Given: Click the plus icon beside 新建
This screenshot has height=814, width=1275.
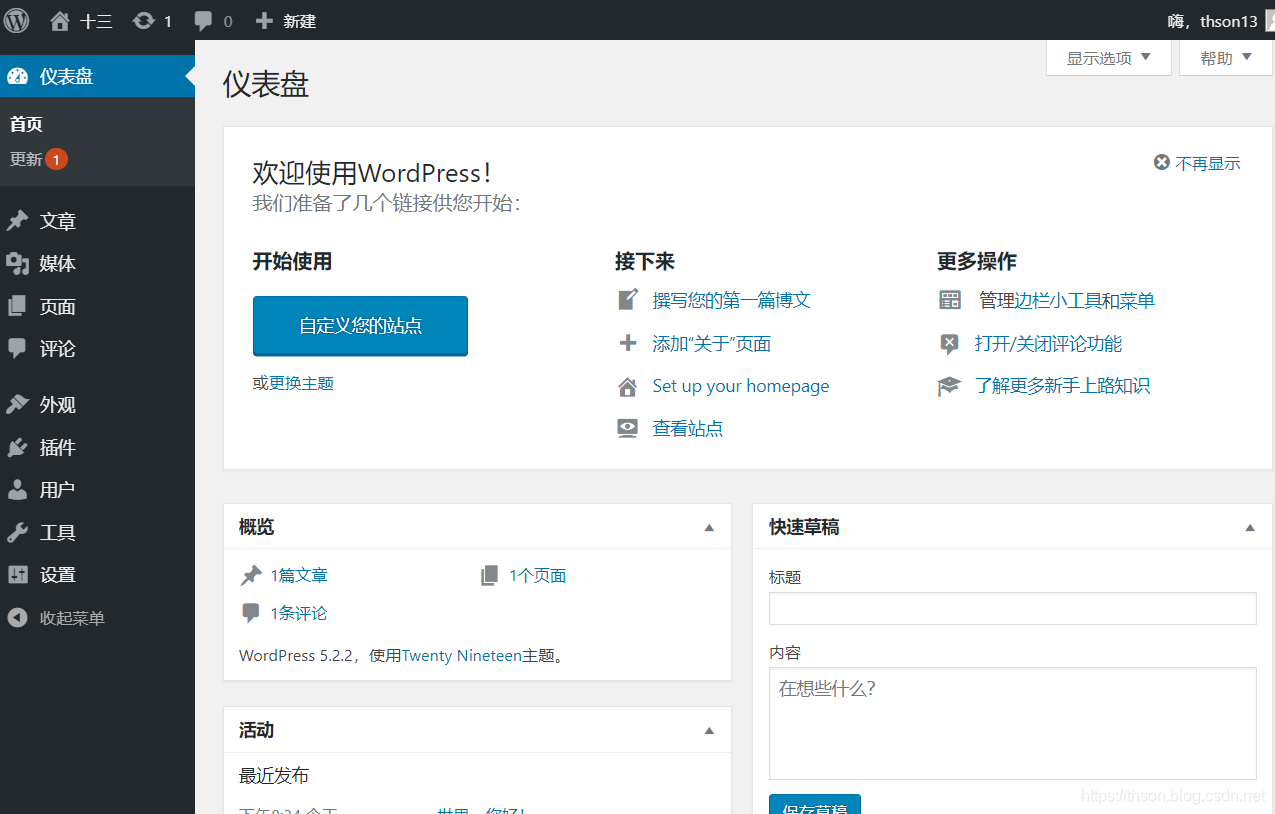Looking at the screenshot, I should pos(264,20).
